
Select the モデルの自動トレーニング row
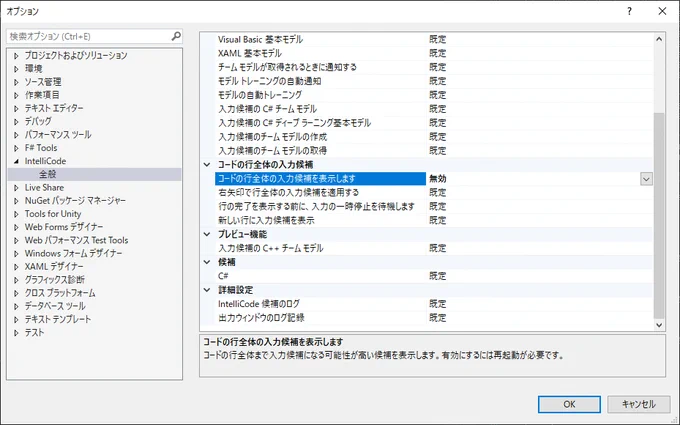pyautogui.click(x=434, y=95)
